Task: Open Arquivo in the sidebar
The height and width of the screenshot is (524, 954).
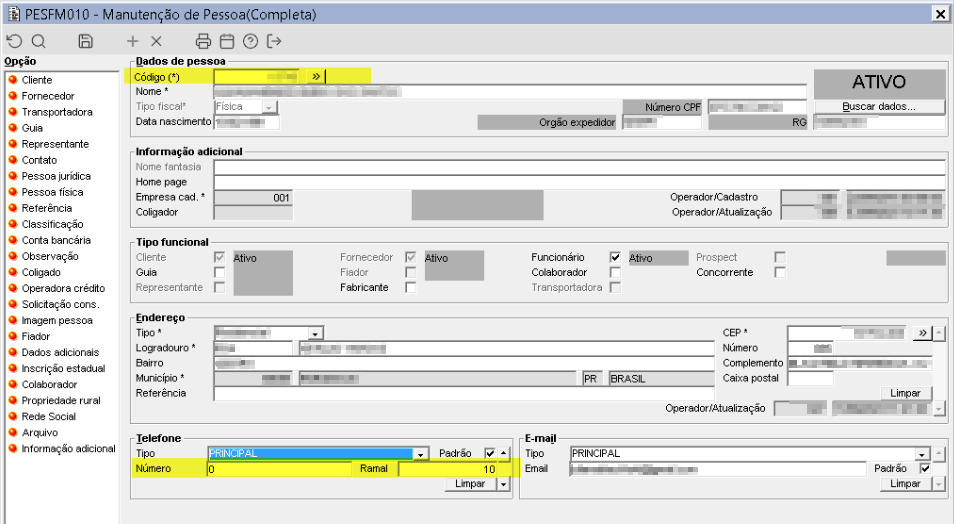Action: coord(40,433)
